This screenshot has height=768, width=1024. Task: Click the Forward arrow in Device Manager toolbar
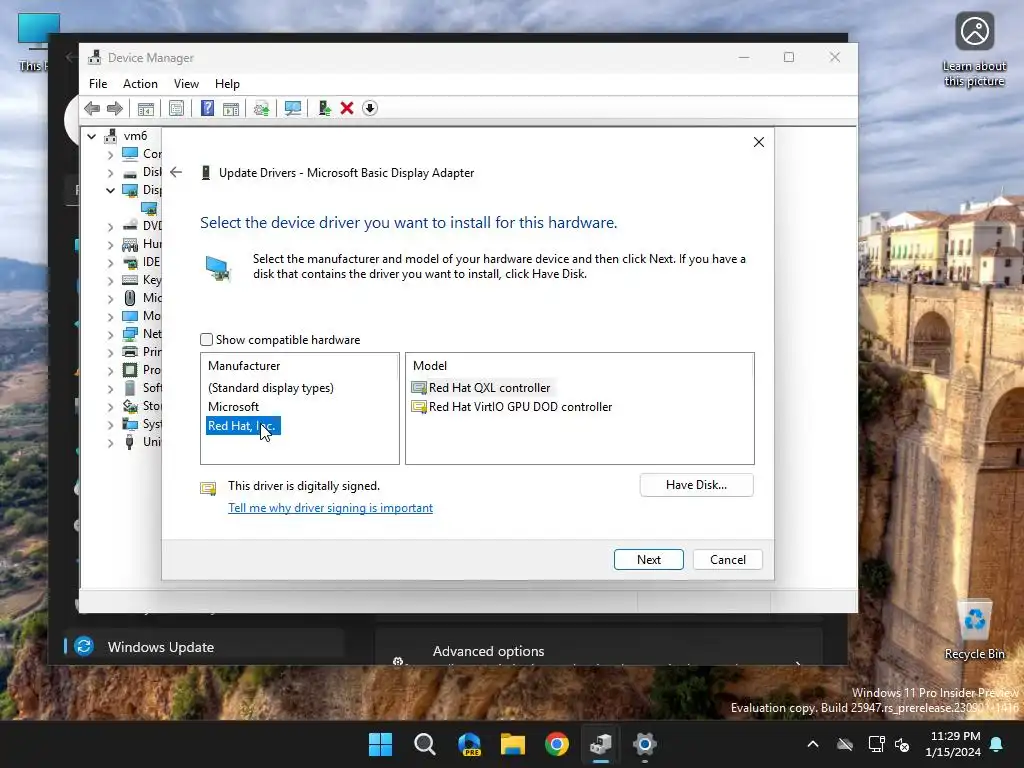pyautogui.click(x=115, y=108)
